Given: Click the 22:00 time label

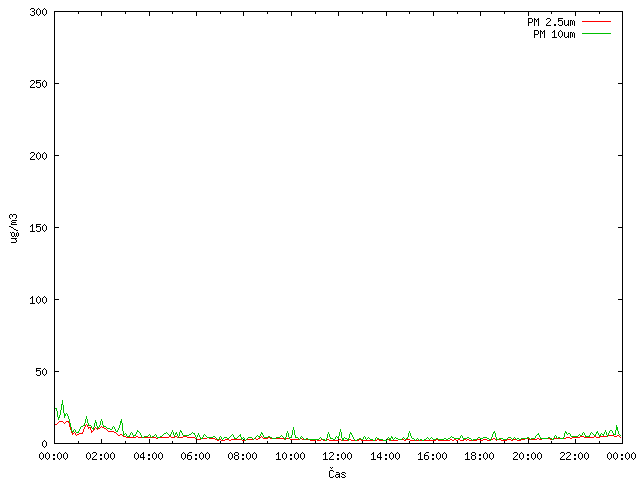Looking at the screenshot, I should point(574,456).
